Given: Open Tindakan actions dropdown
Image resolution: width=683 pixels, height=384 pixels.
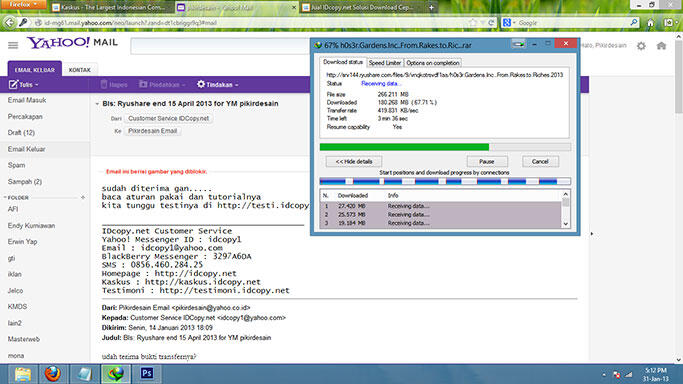Looking at the screenshot, I should tap(217, 84).
